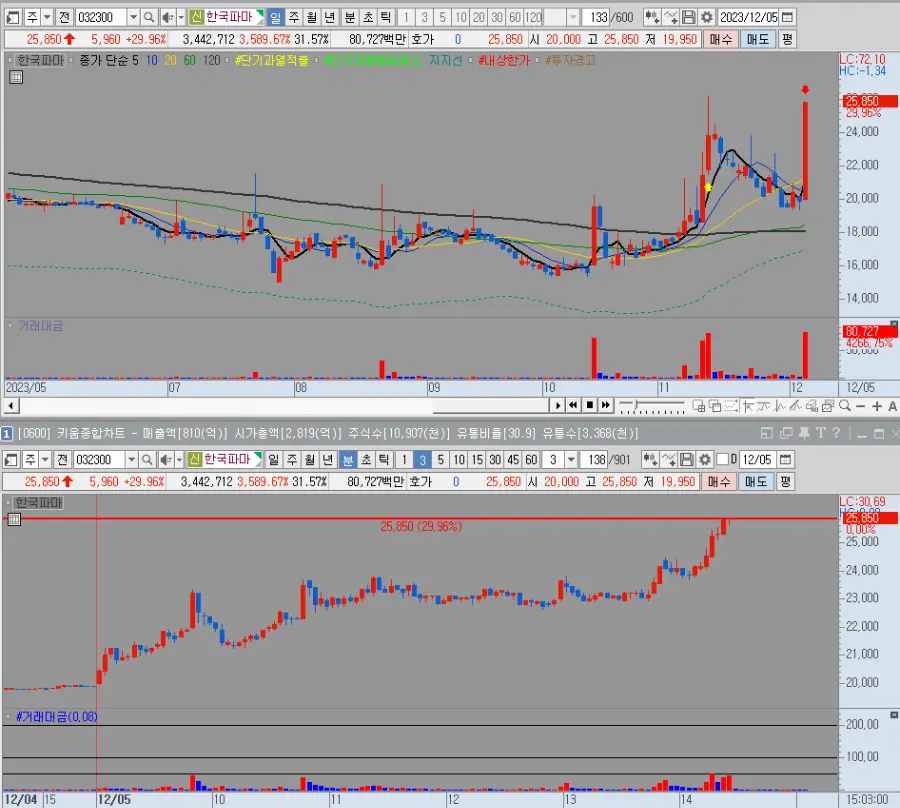
Task: Click add-line-indicator icon in upper toolbar
Action: (x=670, y=17)
